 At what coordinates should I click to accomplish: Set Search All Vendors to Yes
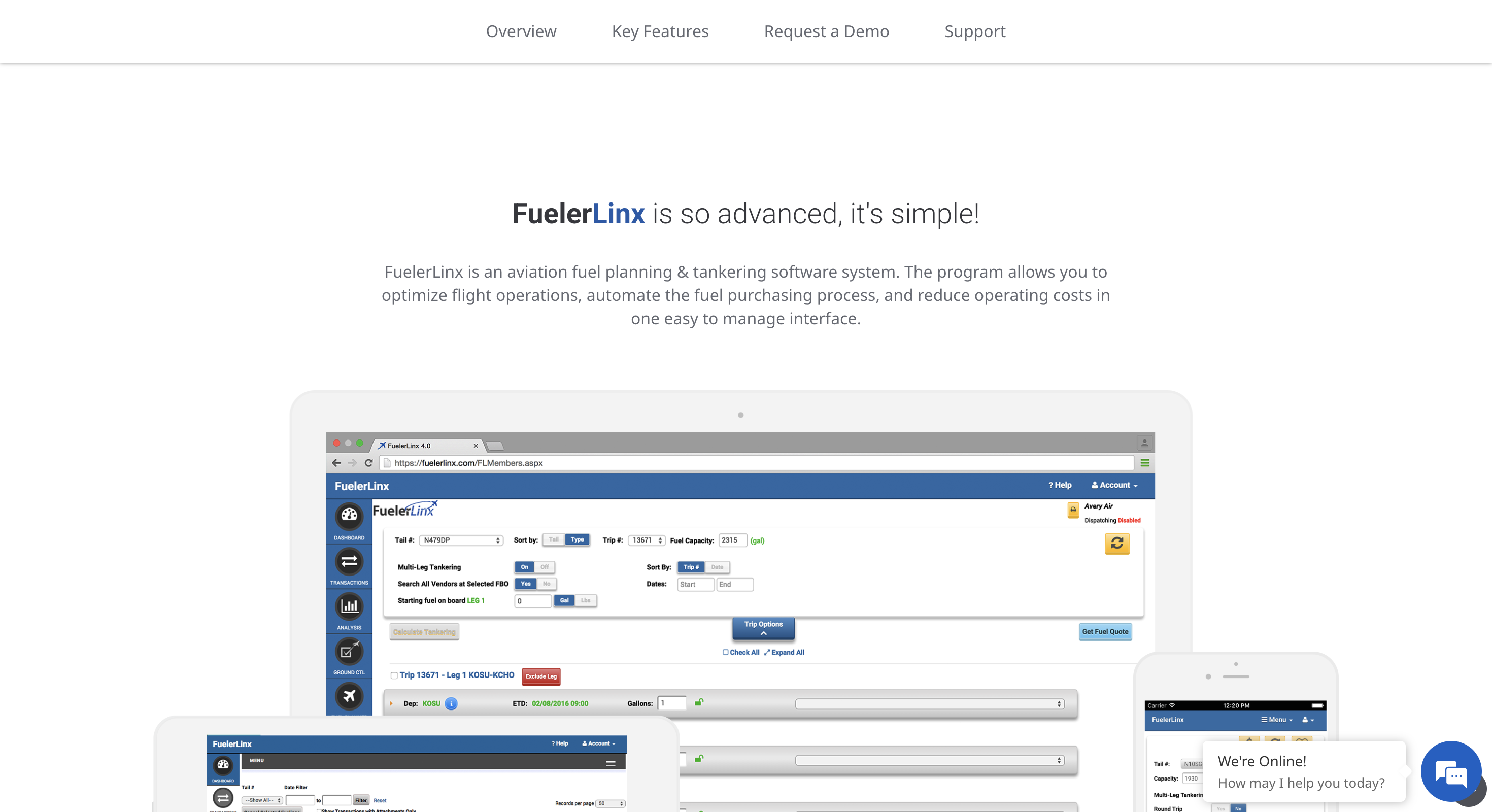coord(525,584)
